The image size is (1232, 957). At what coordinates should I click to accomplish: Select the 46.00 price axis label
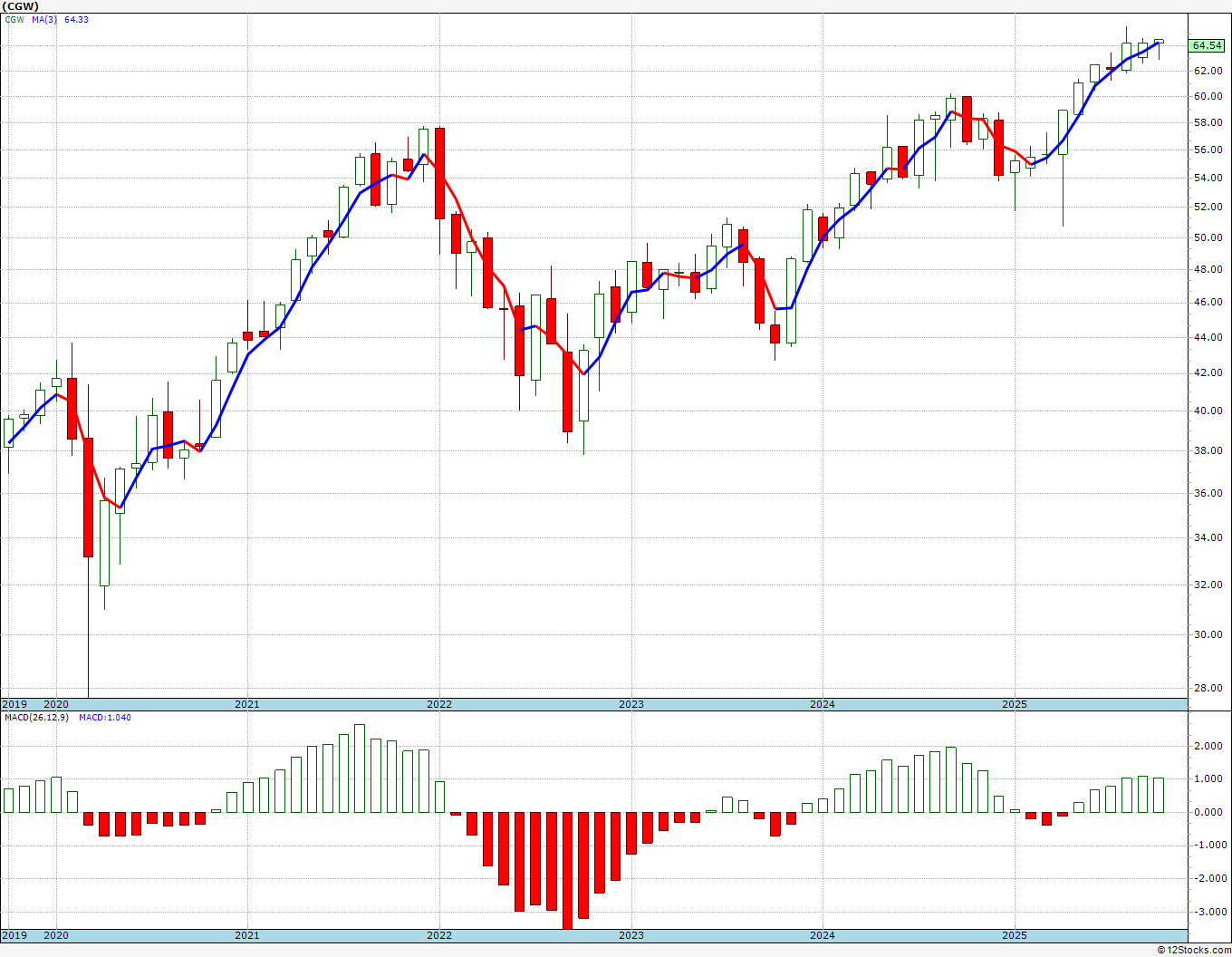[x=1208, y=302]
